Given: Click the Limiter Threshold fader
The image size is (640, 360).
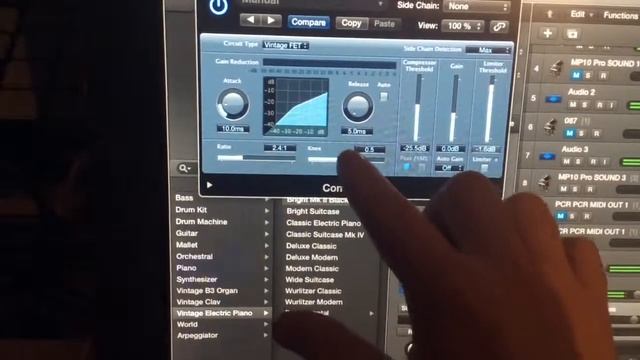Looking at the screenshot, I should tap(489, 109).
